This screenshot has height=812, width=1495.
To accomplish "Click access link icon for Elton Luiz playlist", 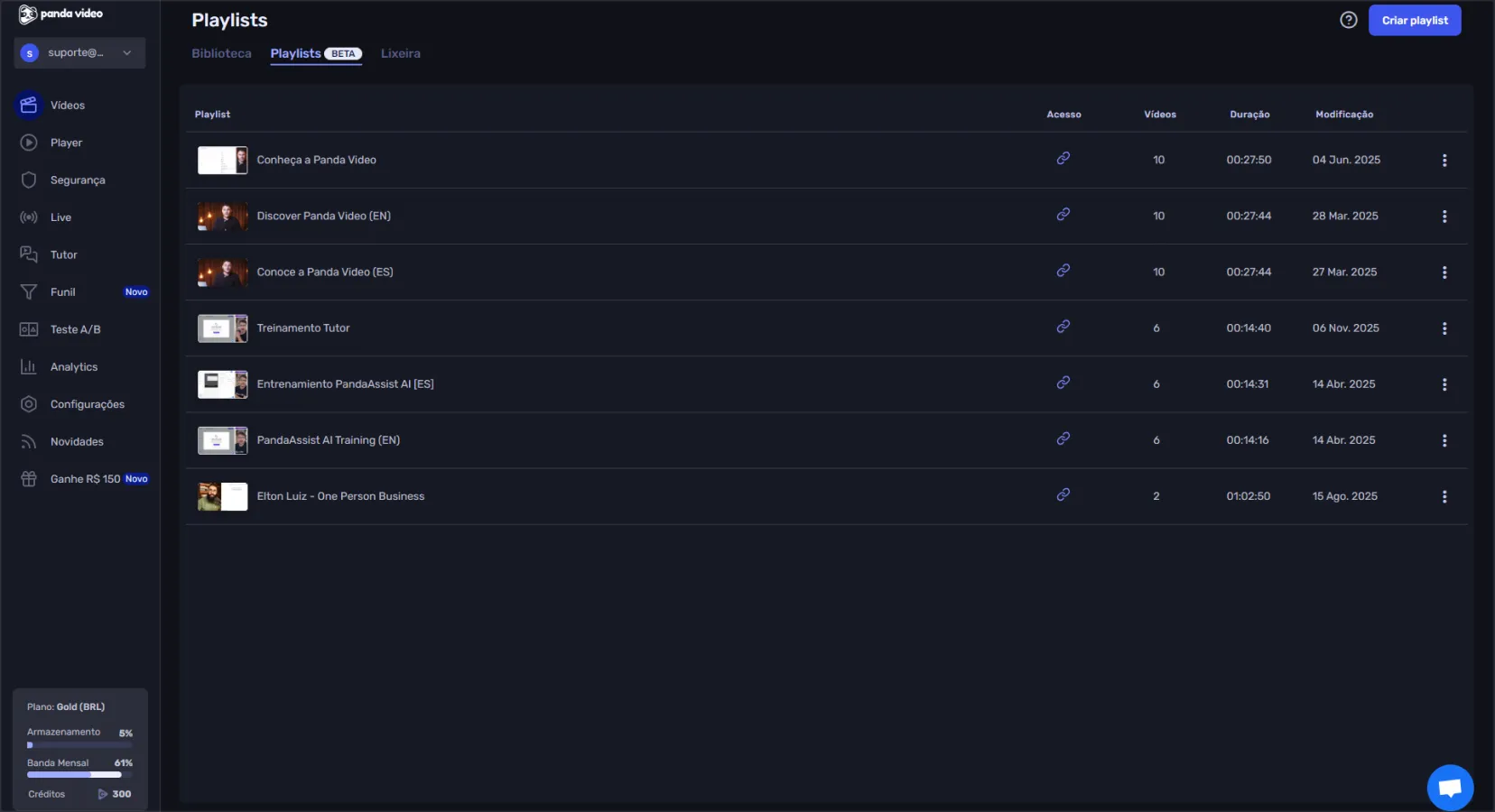I will [x=1063, y=494].
